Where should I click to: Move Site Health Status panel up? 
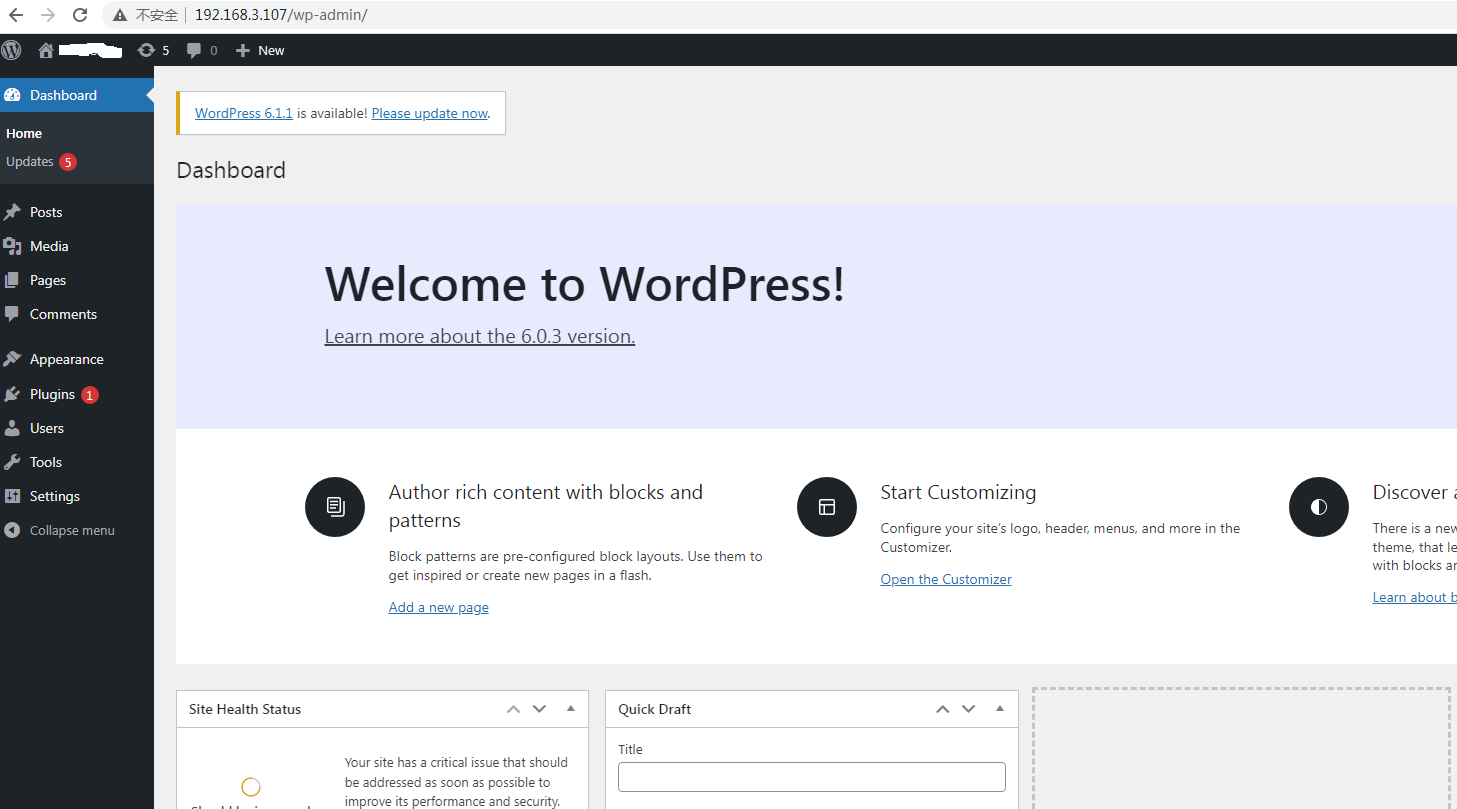[513, 709]
